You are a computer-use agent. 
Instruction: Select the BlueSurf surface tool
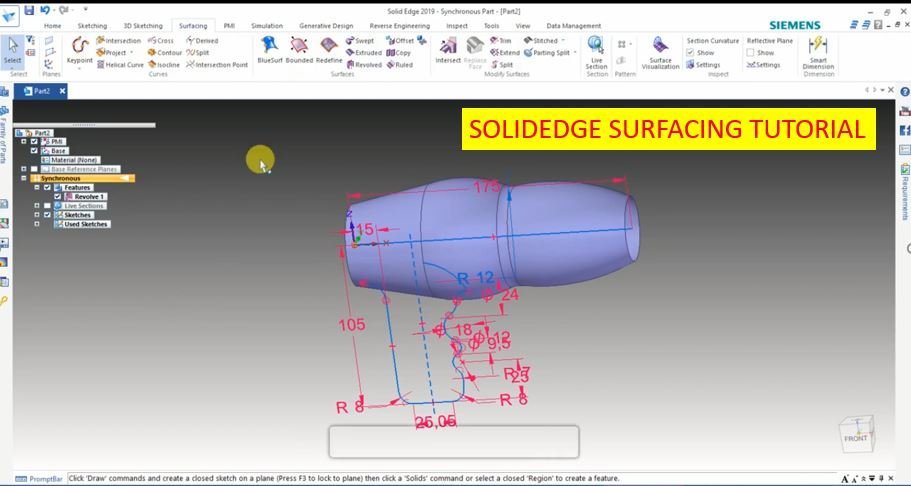coord(268,49)
